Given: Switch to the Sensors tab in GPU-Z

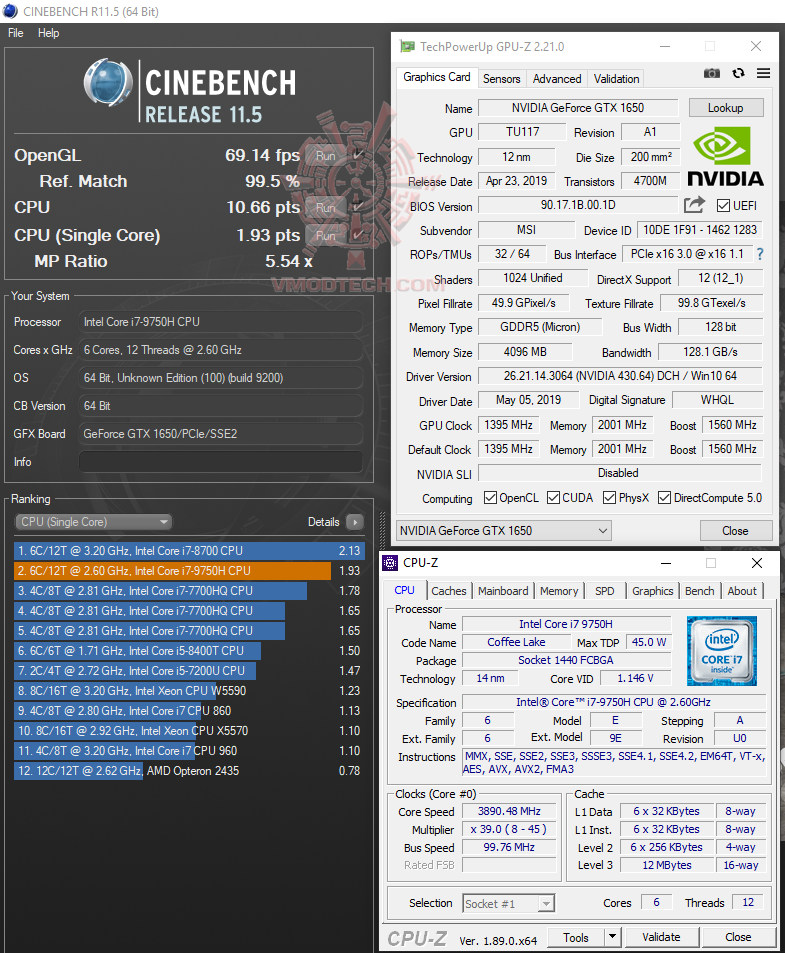Looking at the screenshot, I should tap(501, 78).
